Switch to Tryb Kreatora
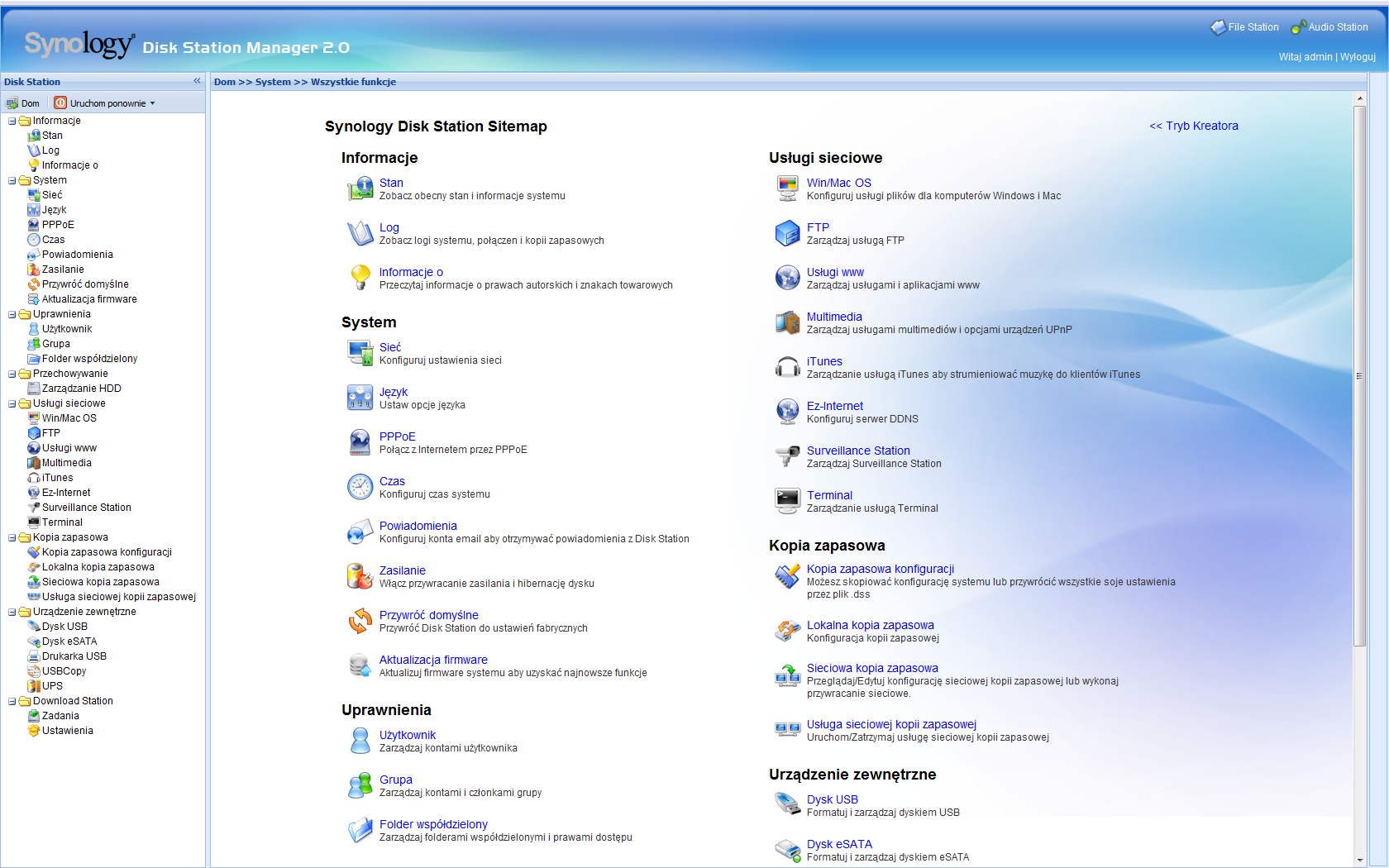The height and width of the screenshot is (868, 1389). [x=1194, y=126]
